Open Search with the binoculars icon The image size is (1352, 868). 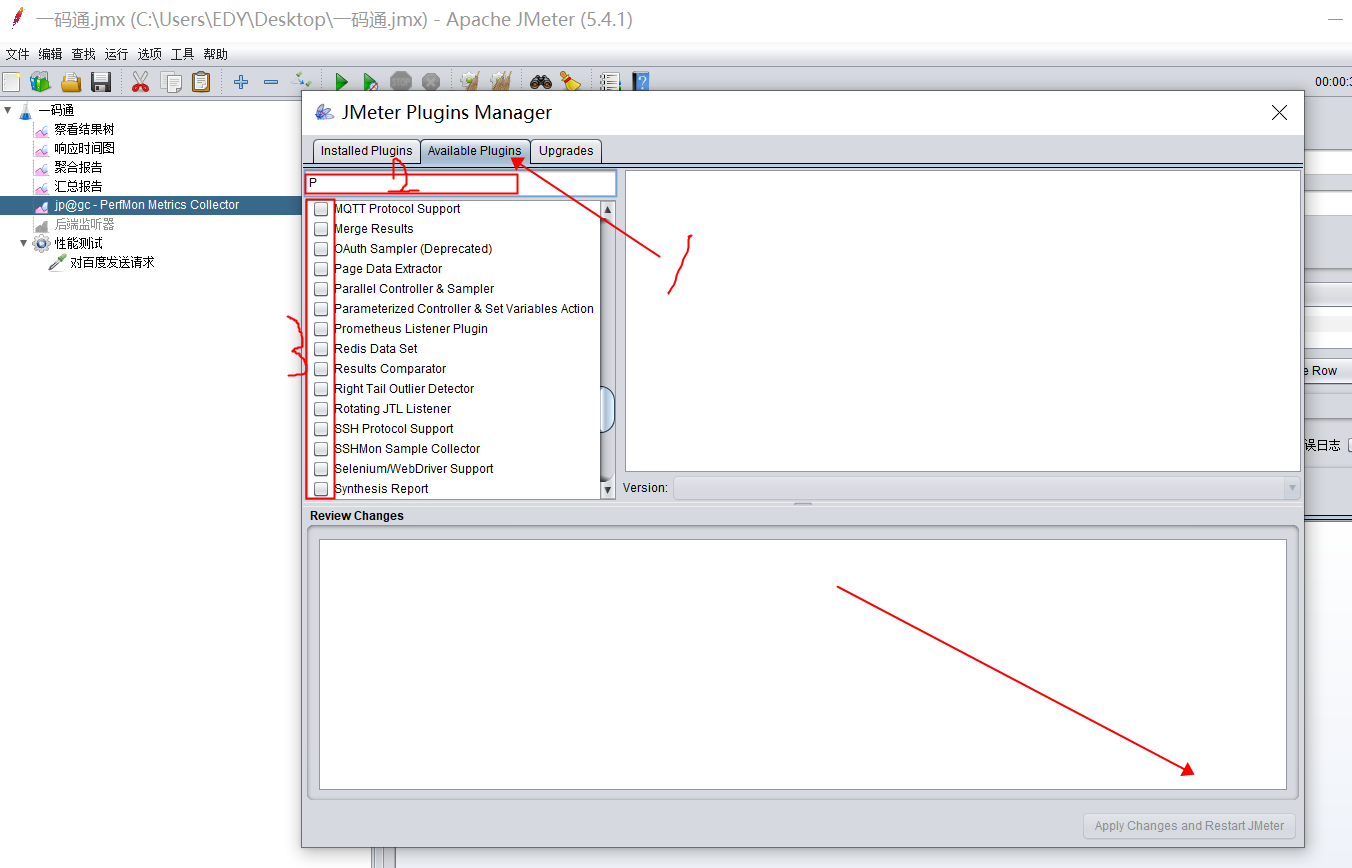click(x=541, y=82)
